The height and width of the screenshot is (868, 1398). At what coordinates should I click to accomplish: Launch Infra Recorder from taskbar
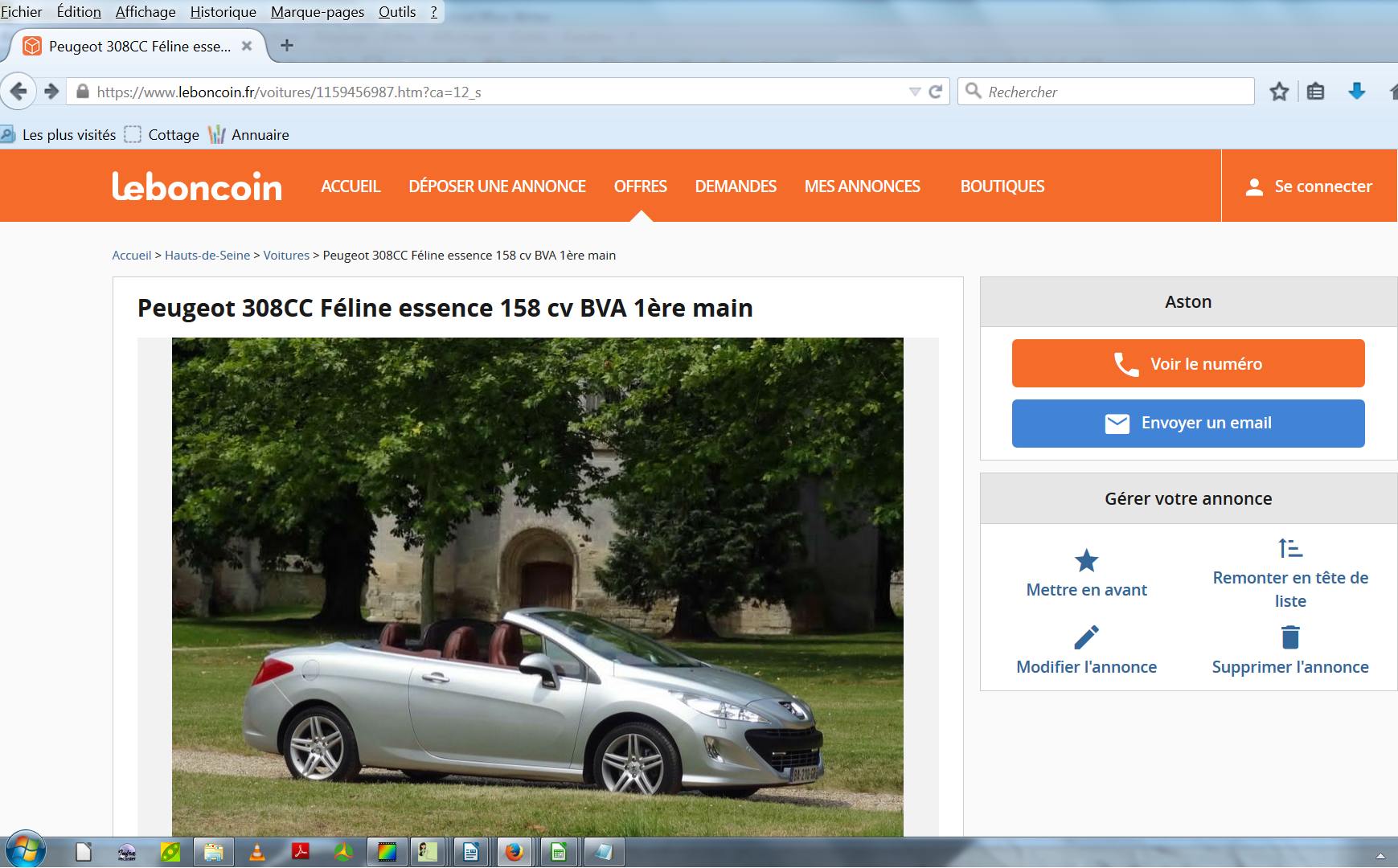[x=127, y=852]
